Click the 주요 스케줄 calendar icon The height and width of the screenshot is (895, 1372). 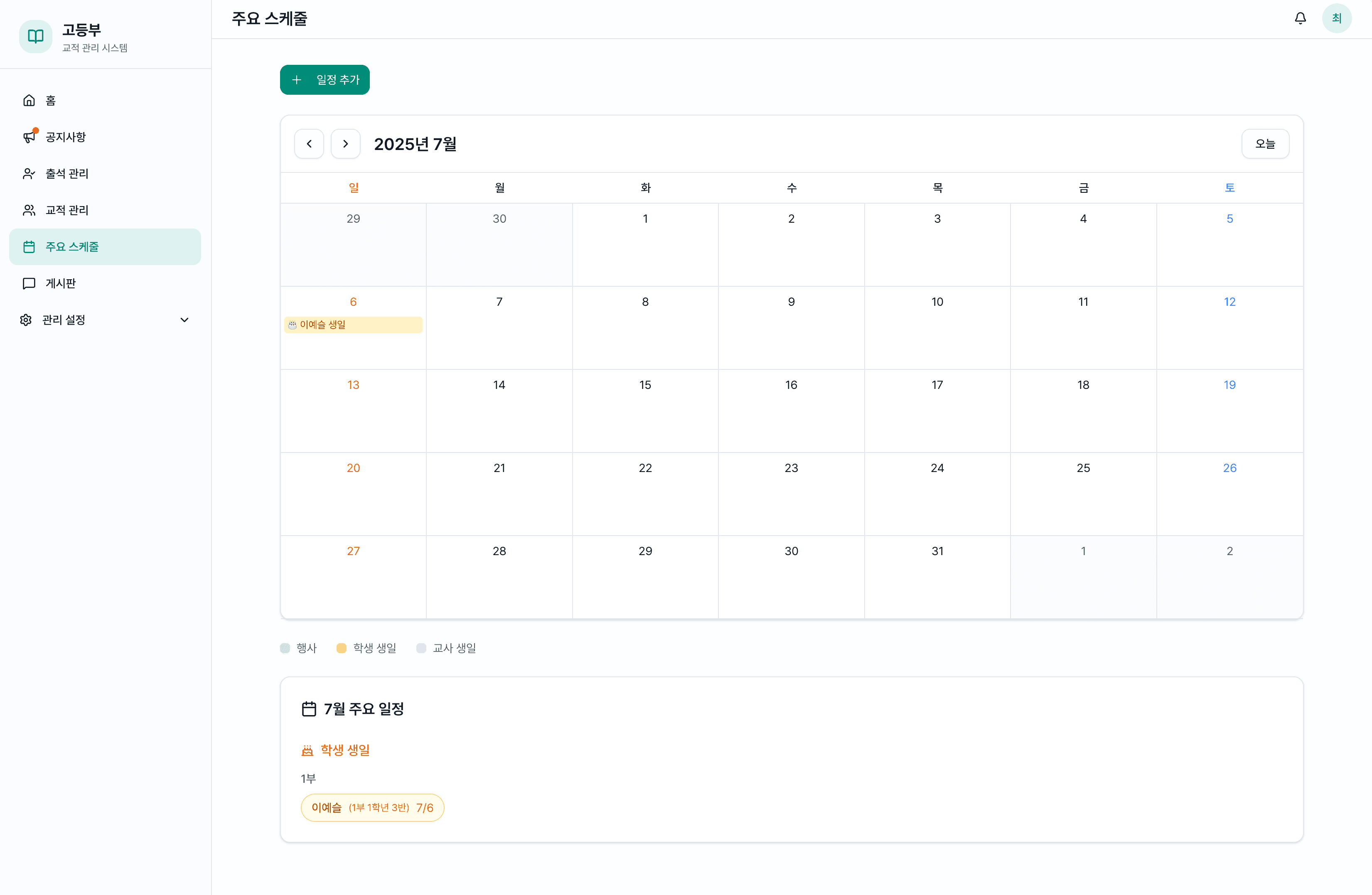30,247
